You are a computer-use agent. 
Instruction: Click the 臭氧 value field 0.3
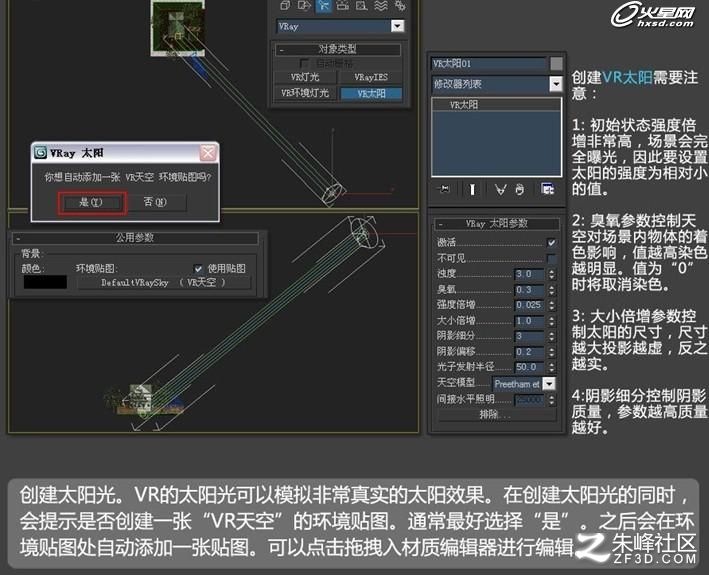[x=530, y=289]
